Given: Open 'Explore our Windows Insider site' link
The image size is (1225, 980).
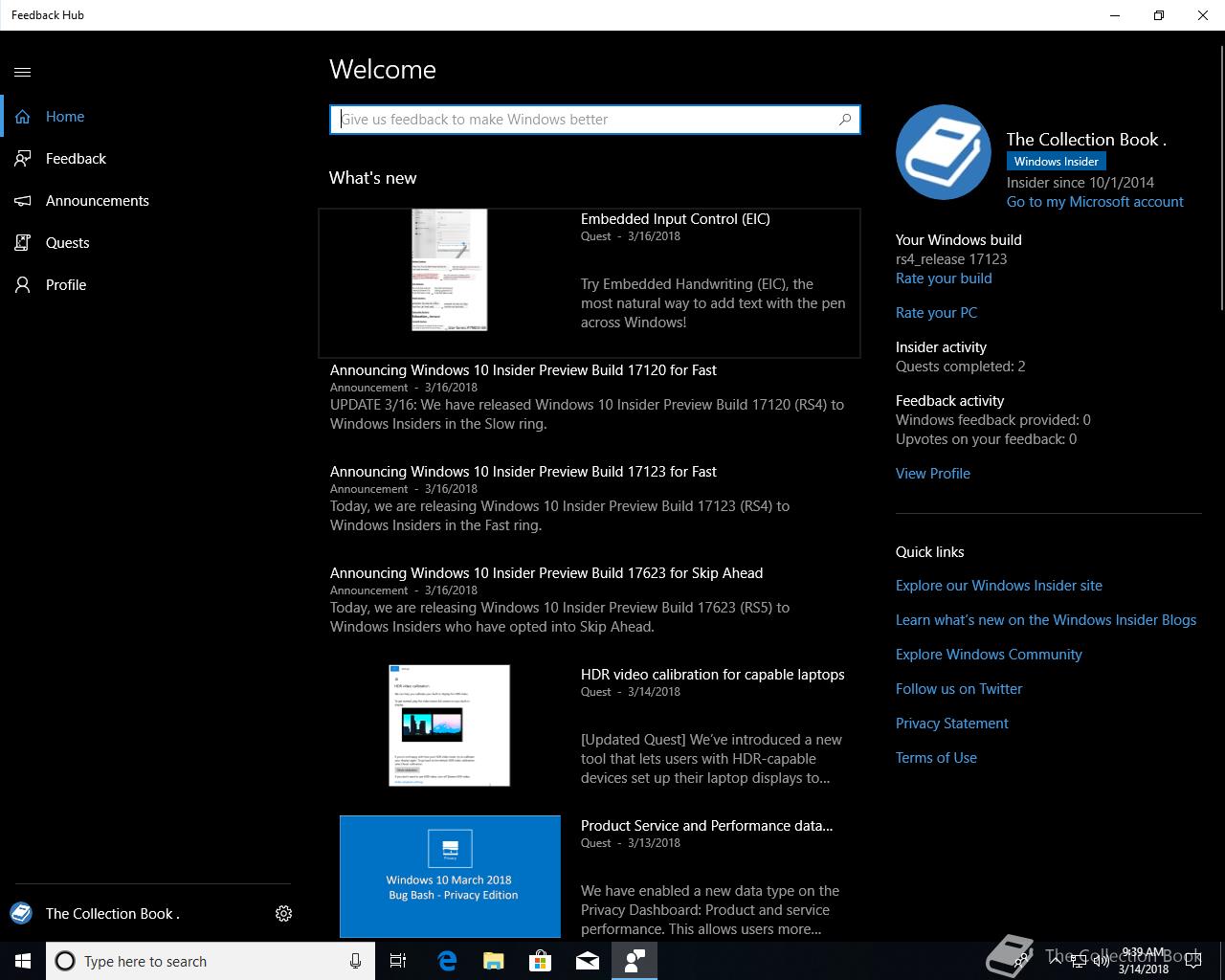Looking at the screenshot, I should coord(999,586).
